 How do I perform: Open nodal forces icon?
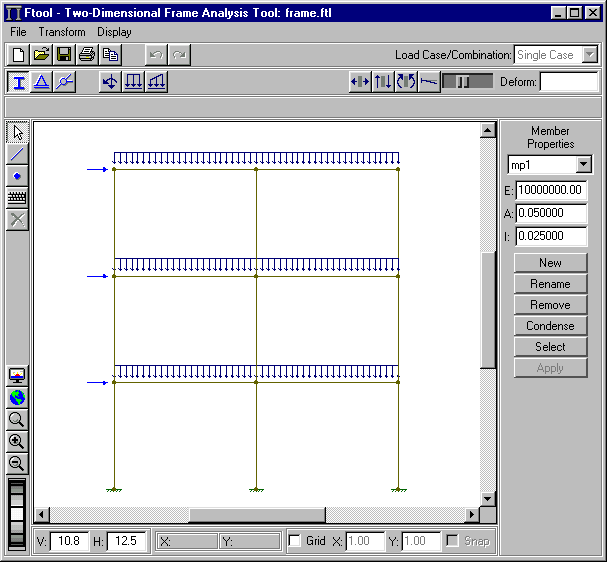tap(110, 82)
